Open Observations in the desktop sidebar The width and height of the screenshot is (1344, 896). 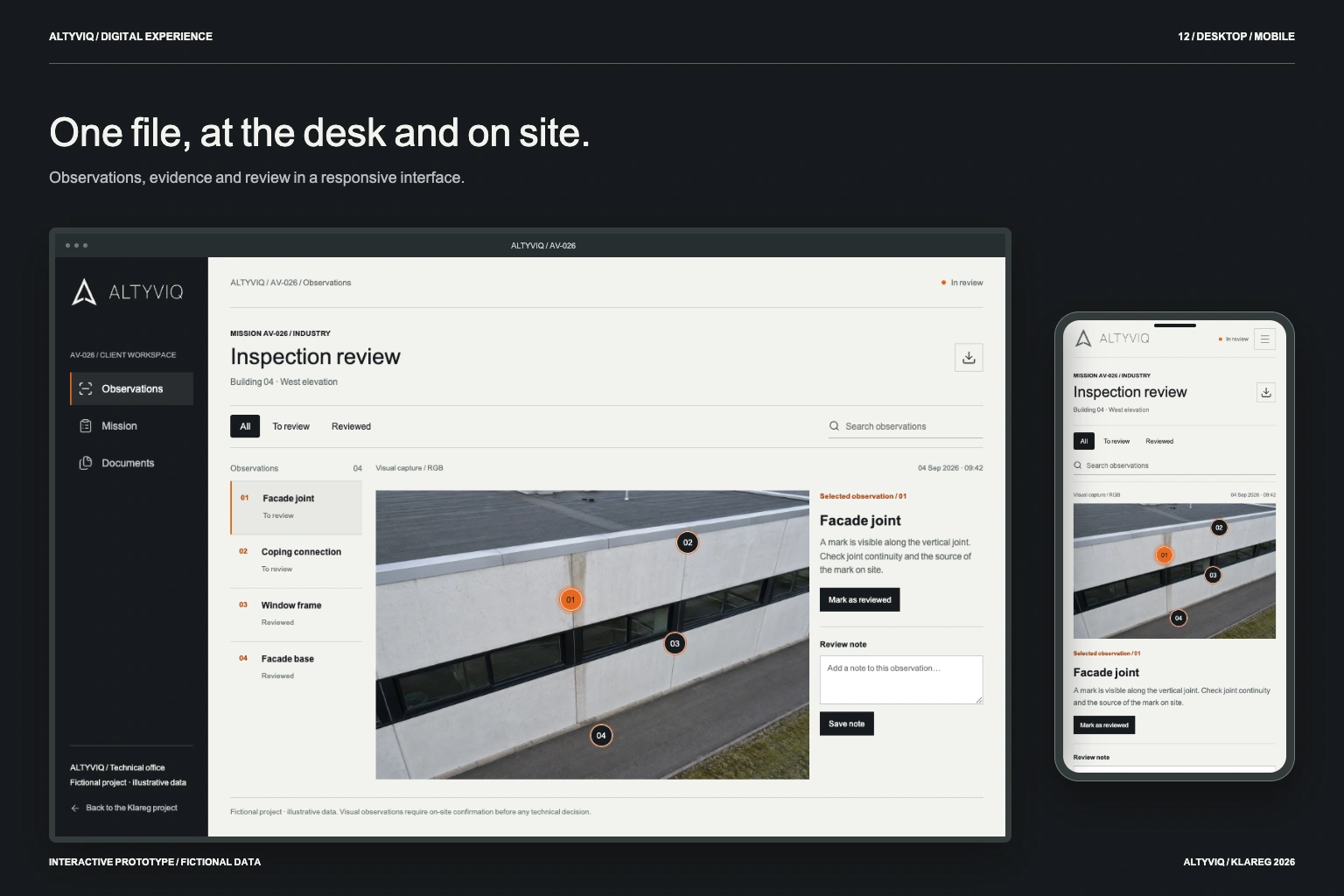(x=131, y=388)
